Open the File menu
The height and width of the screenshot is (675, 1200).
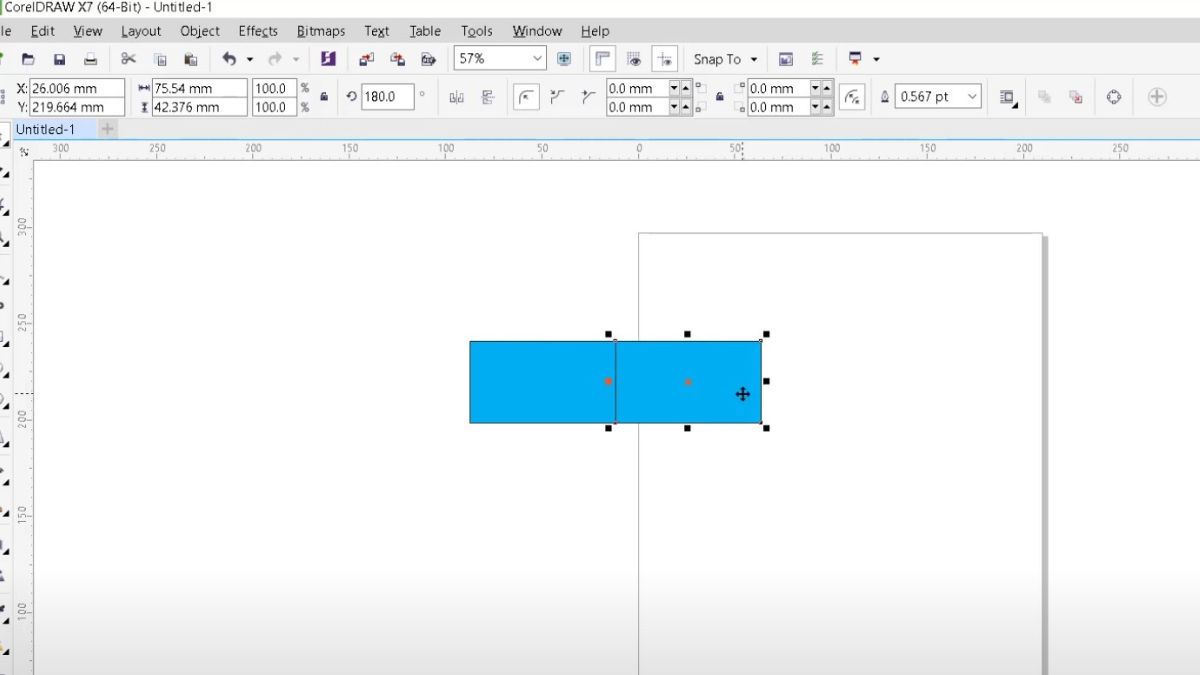click(x=5, y=31)
